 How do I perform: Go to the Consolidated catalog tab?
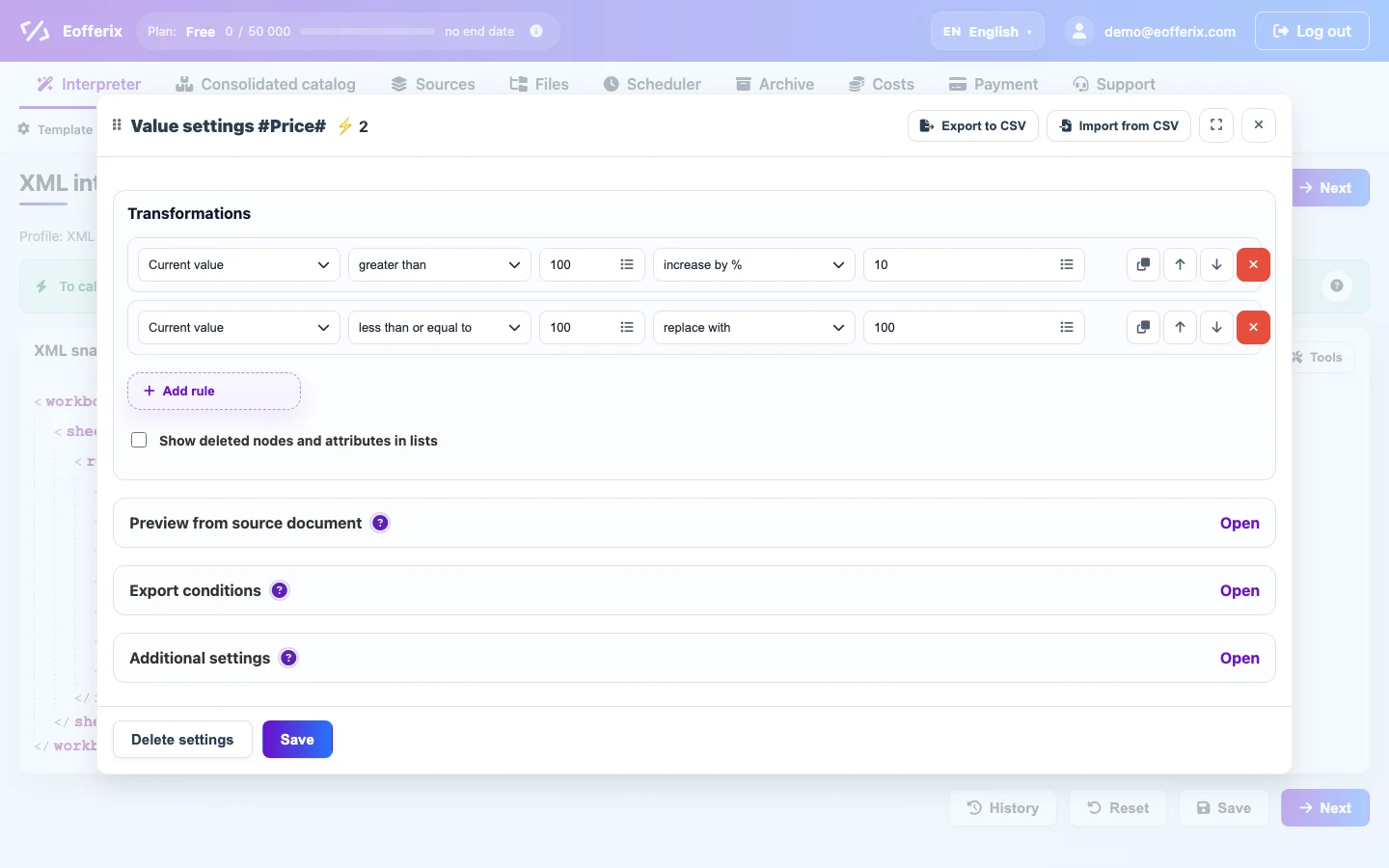coord(265,84)
